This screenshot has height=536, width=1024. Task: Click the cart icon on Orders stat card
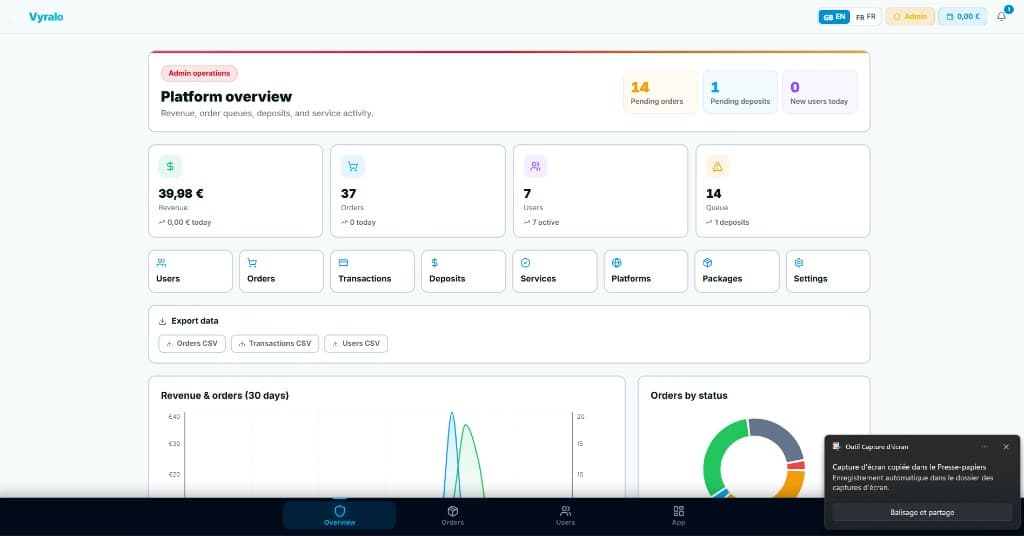(x=353, y=166)
